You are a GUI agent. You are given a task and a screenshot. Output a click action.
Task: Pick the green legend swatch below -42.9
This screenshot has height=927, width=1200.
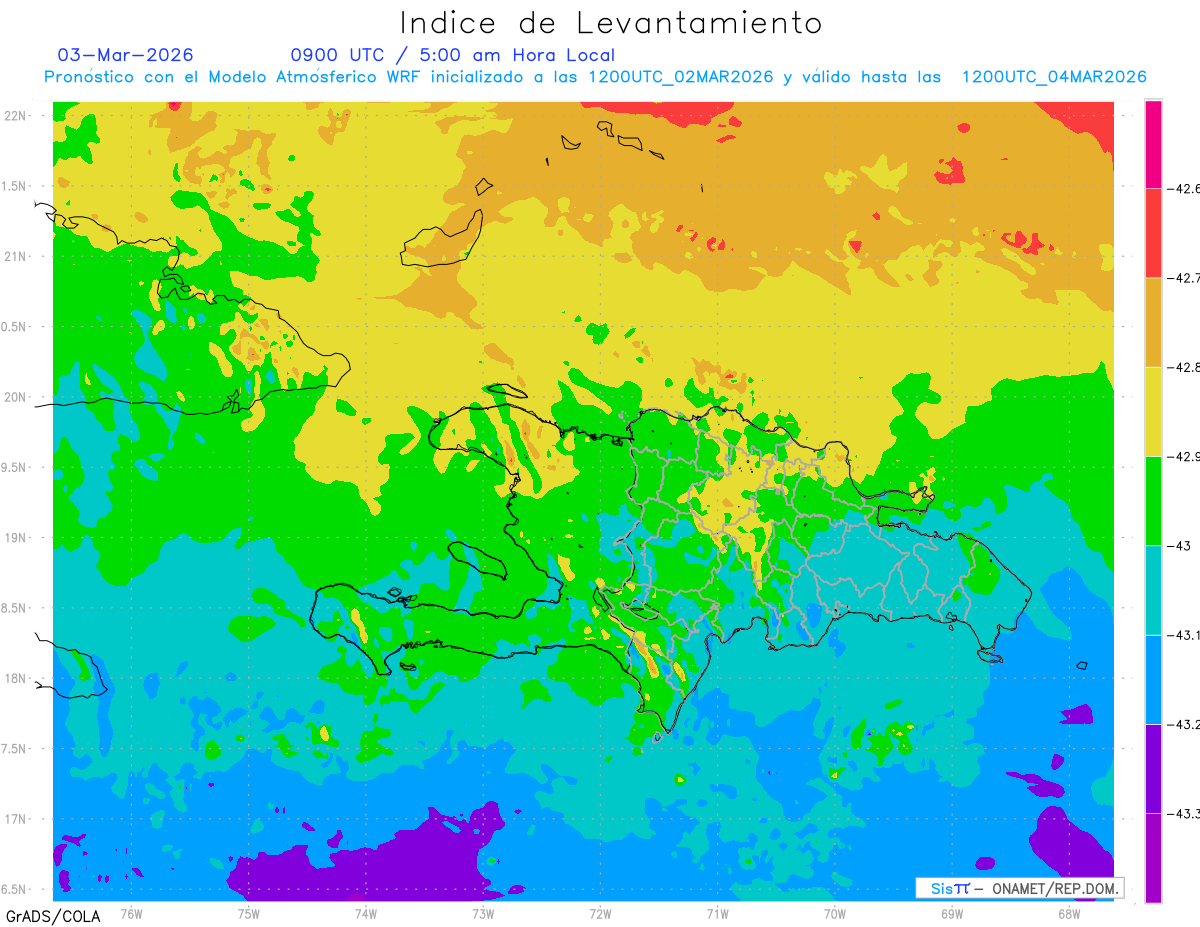pyautogui.click(x=1153, y=501)
